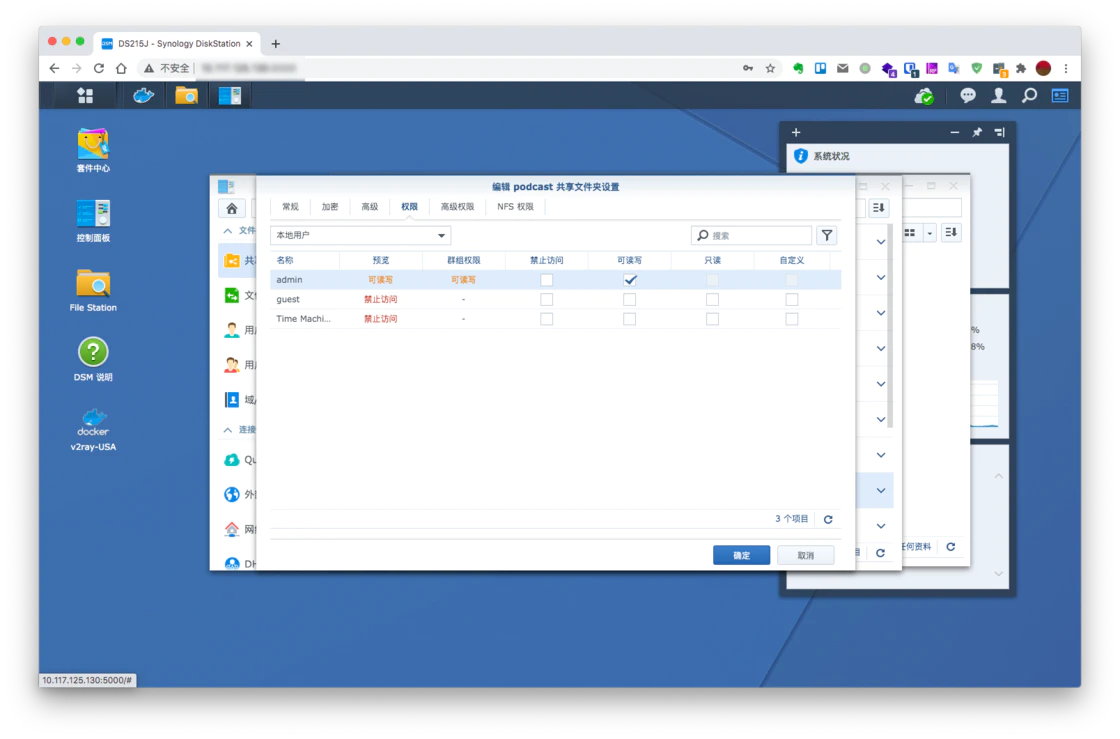Click the 确定 confirm button

[741, 555]
